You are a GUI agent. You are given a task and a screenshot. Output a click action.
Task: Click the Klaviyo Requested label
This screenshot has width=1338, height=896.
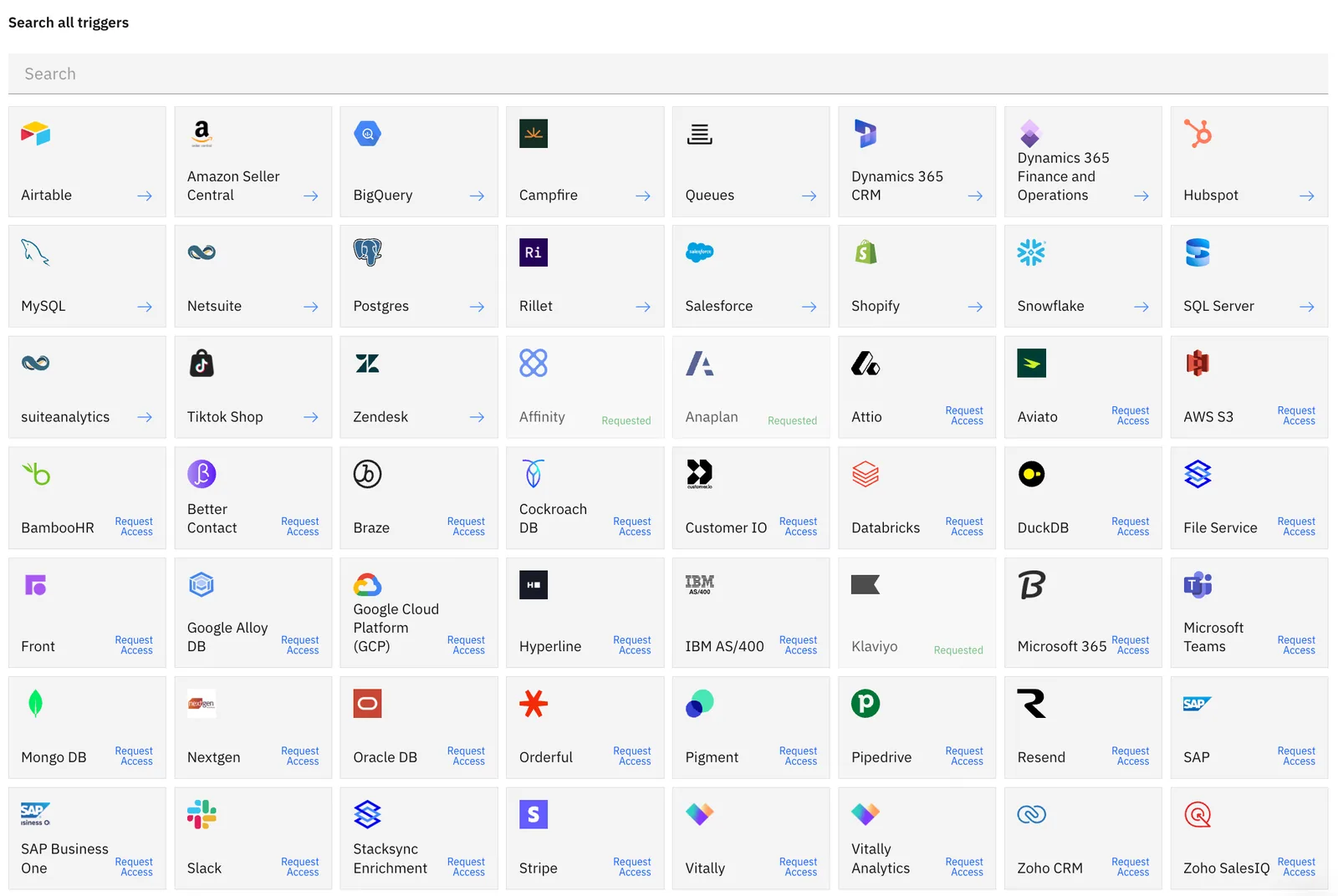click(x=958, y=650)
